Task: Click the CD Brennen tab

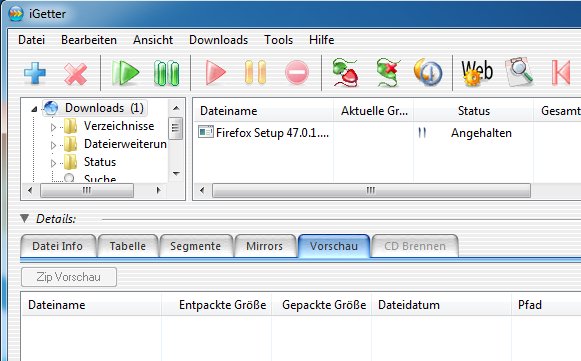Action: 415,246
